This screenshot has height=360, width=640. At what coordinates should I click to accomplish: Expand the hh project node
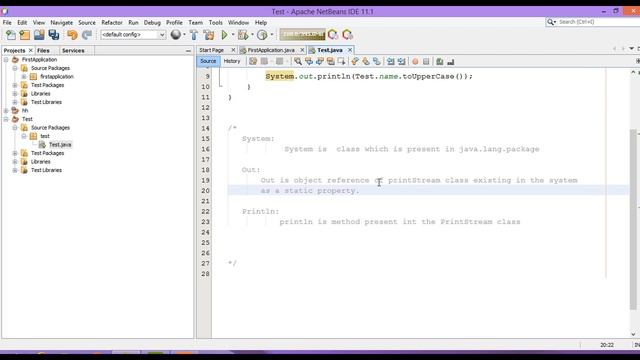tap(6, 111)
